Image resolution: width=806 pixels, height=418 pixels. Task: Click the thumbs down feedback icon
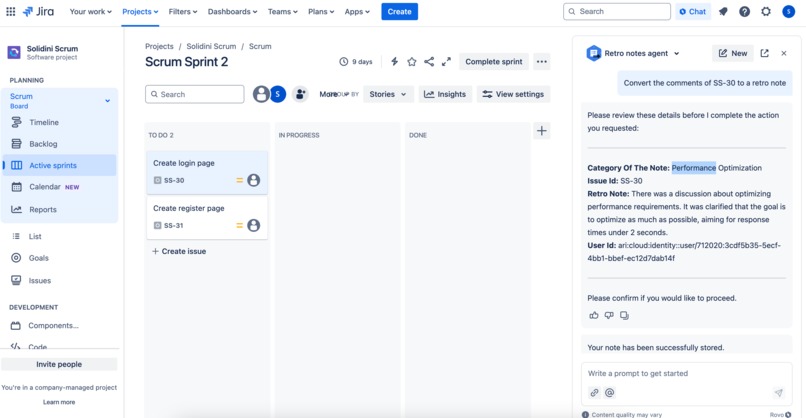coord(609,315)
